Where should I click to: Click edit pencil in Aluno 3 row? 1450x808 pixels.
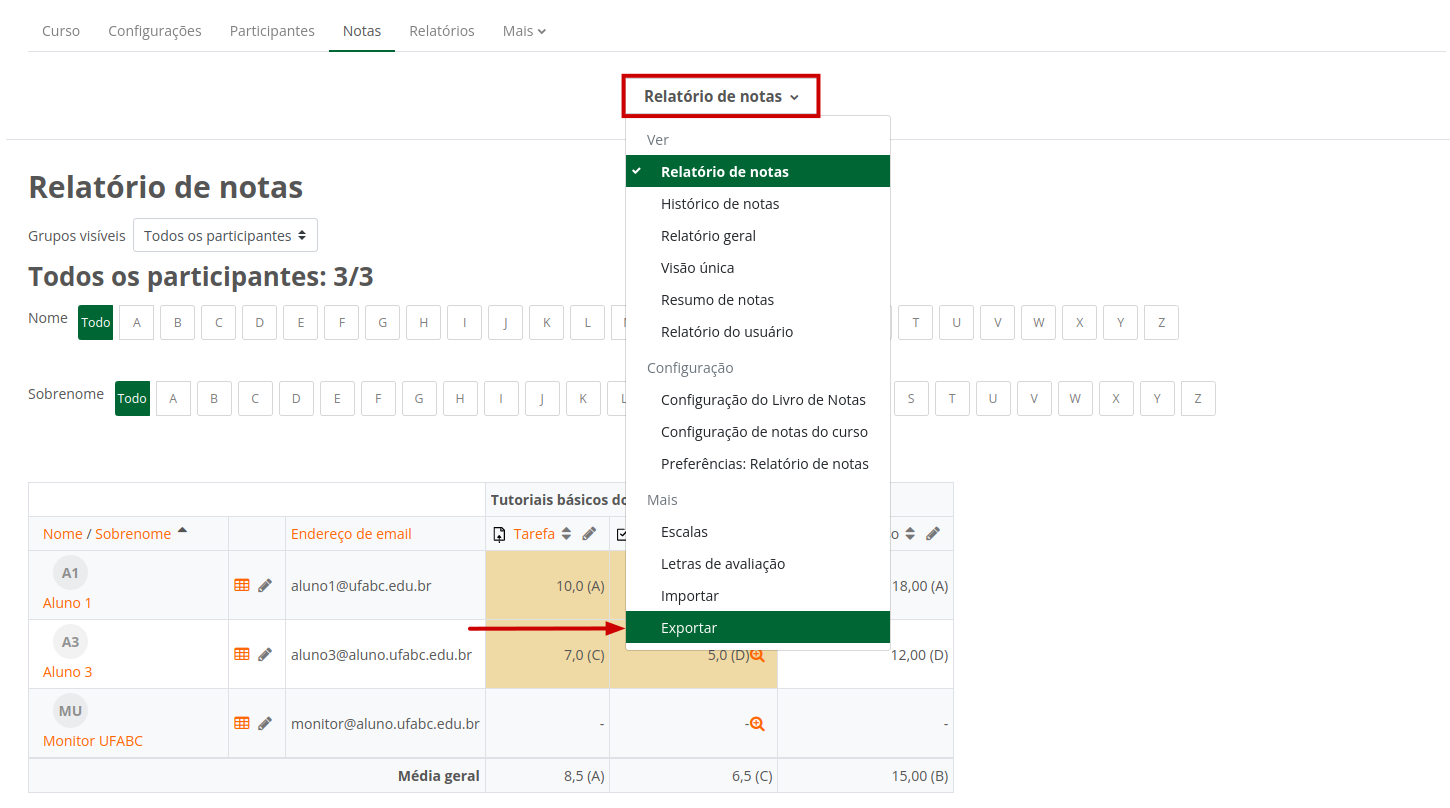point(265,654)
